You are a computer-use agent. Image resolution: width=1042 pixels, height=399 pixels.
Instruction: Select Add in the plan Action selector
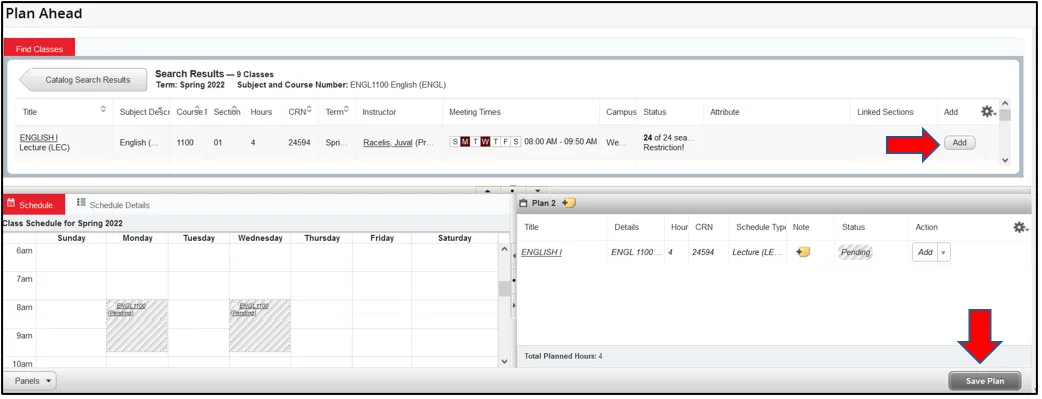pyautogui.click(x=925, y=253)
